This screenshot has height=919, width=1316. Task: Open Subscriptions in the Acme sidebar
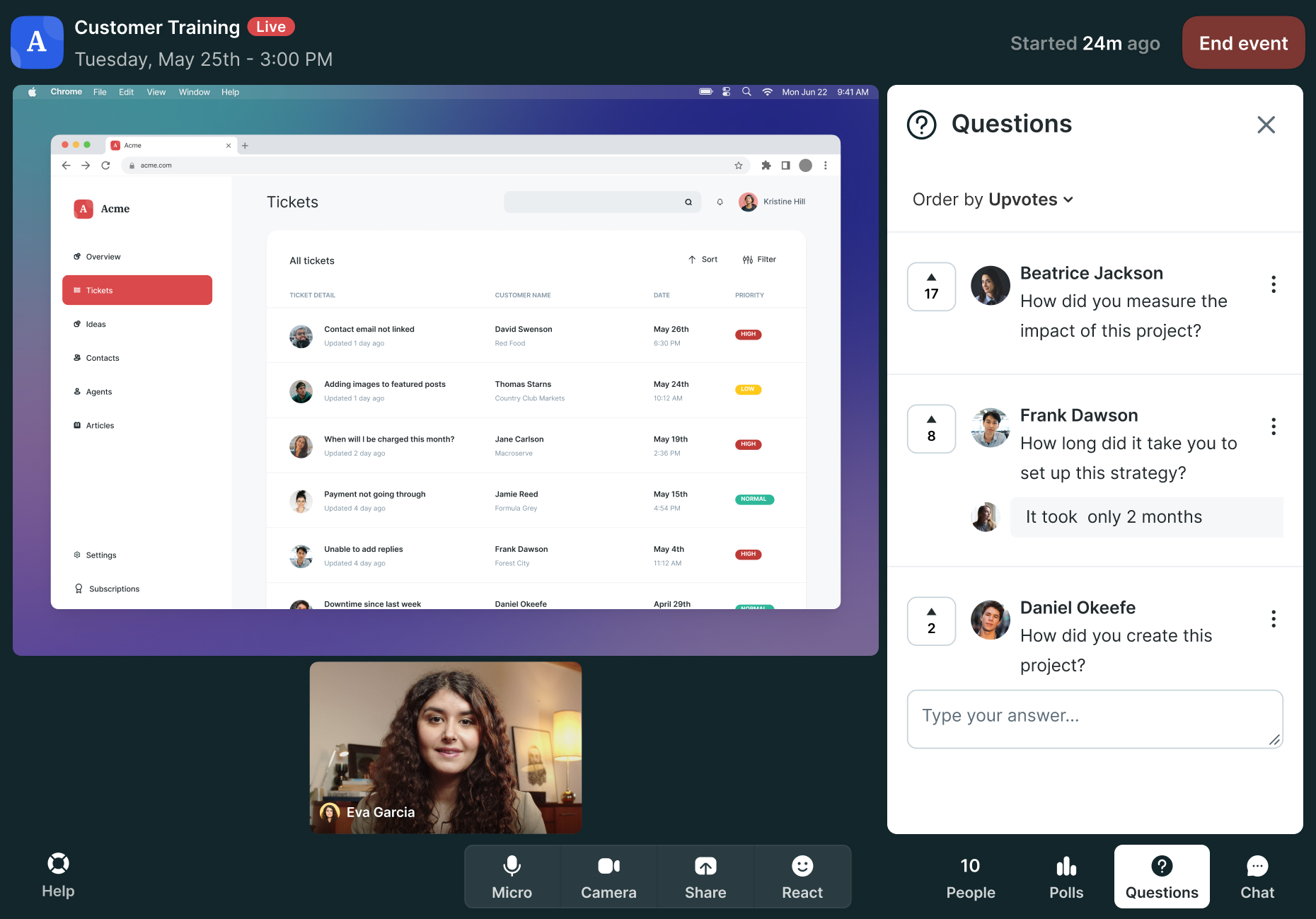(107, 589)
